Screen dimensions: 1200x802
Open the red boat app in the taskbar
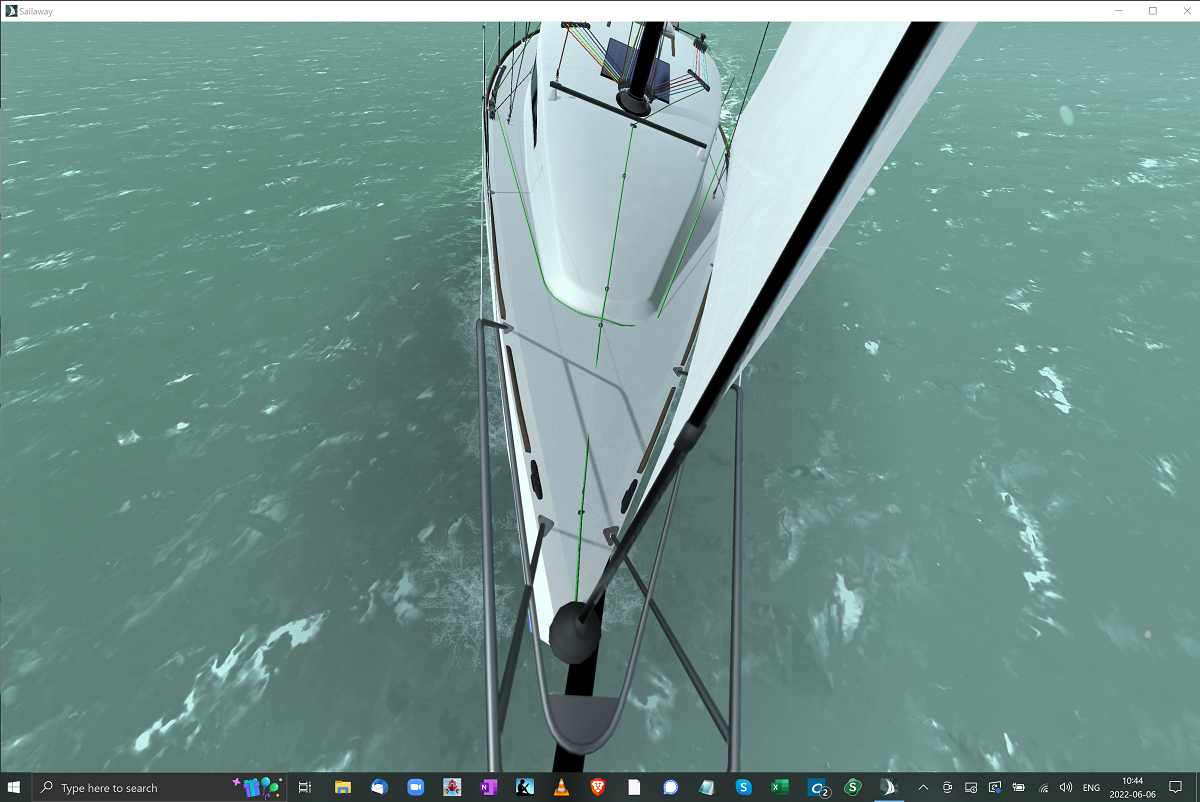pos(452,787)
